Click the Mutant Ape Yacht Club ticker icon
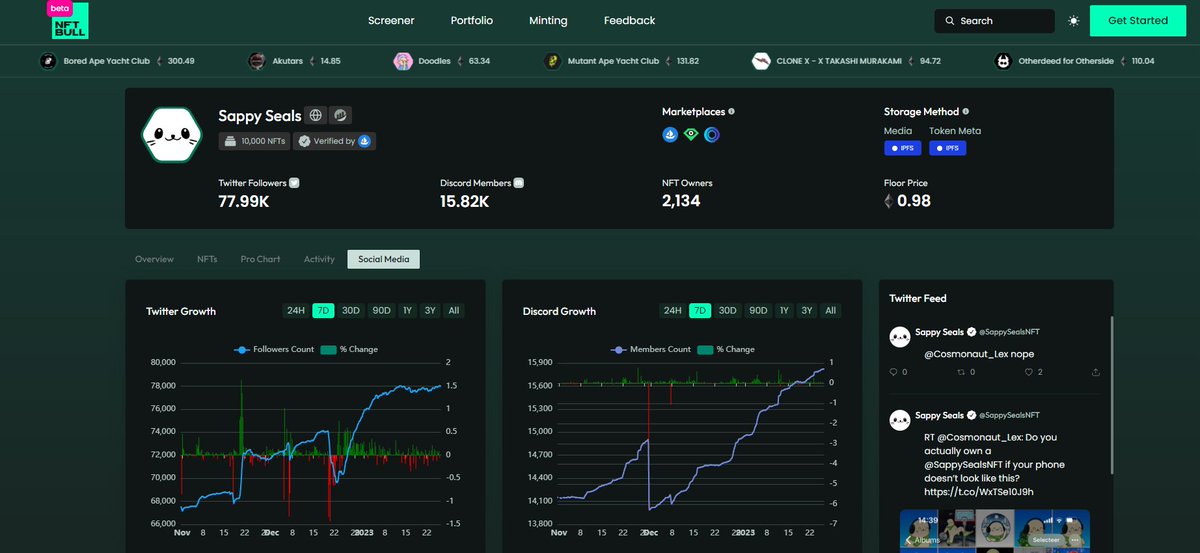 click(x=551, y=61)
